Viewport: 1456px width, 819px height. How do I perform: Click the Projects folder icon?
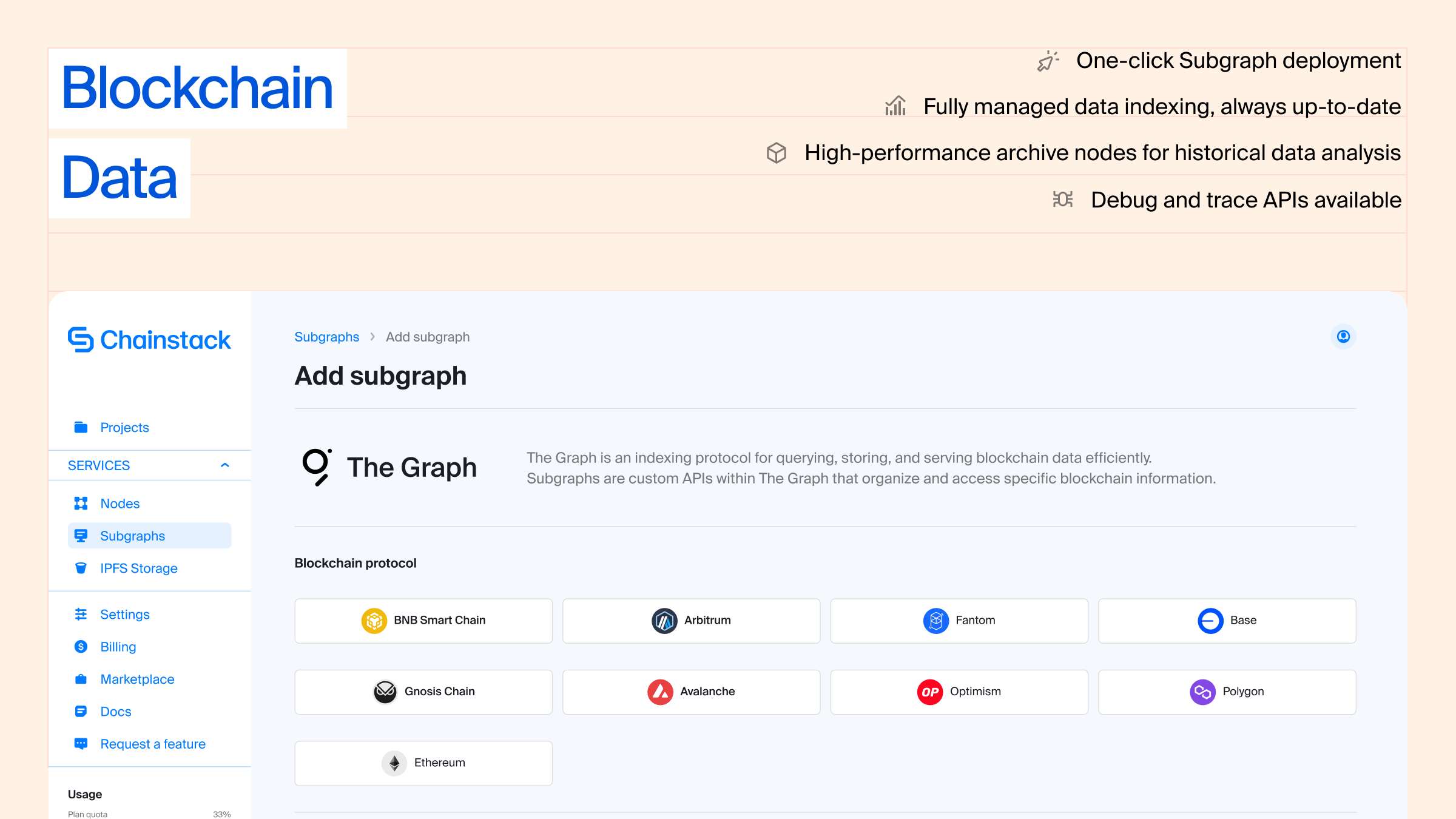(81, 427)
